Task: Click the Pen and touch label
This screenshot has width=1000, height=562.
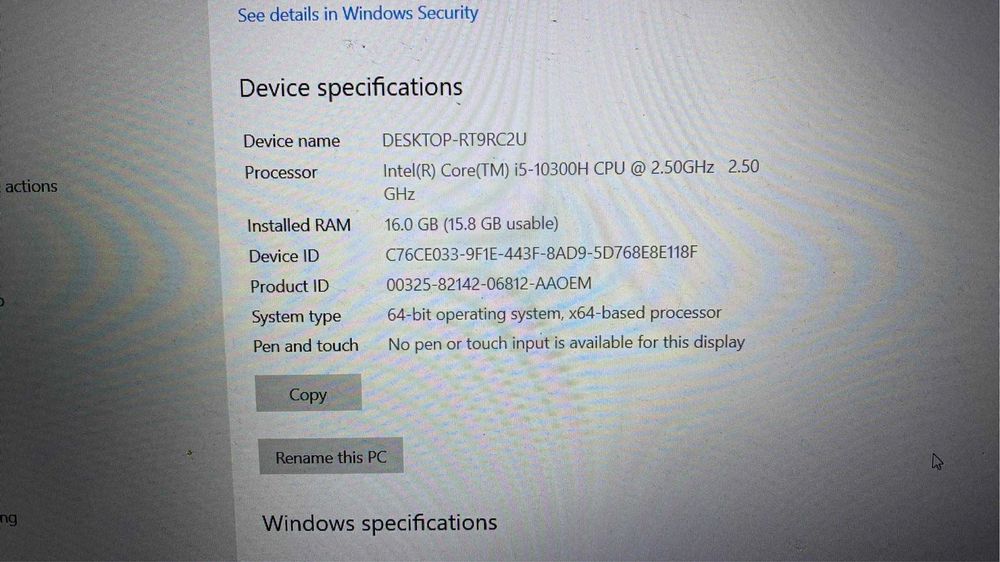Action: (305, 346)
